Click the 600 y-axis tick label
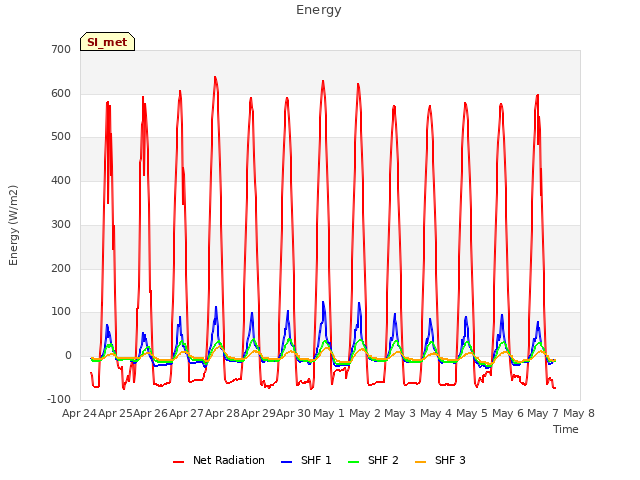The width and height of the screenshot is (640, 480). pyautogui.click(x=61, y=93)
